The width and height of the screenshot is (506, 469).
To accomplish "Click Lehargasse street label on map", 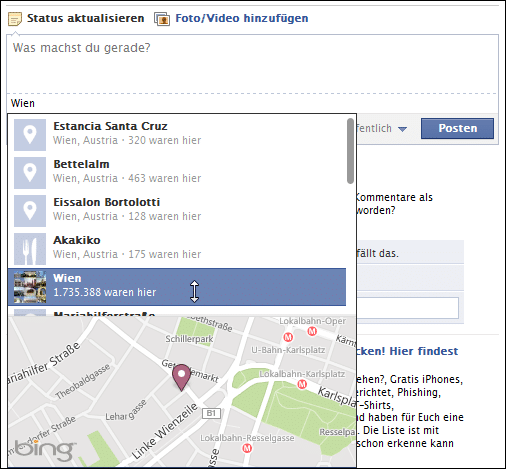I will coord(126,411).
